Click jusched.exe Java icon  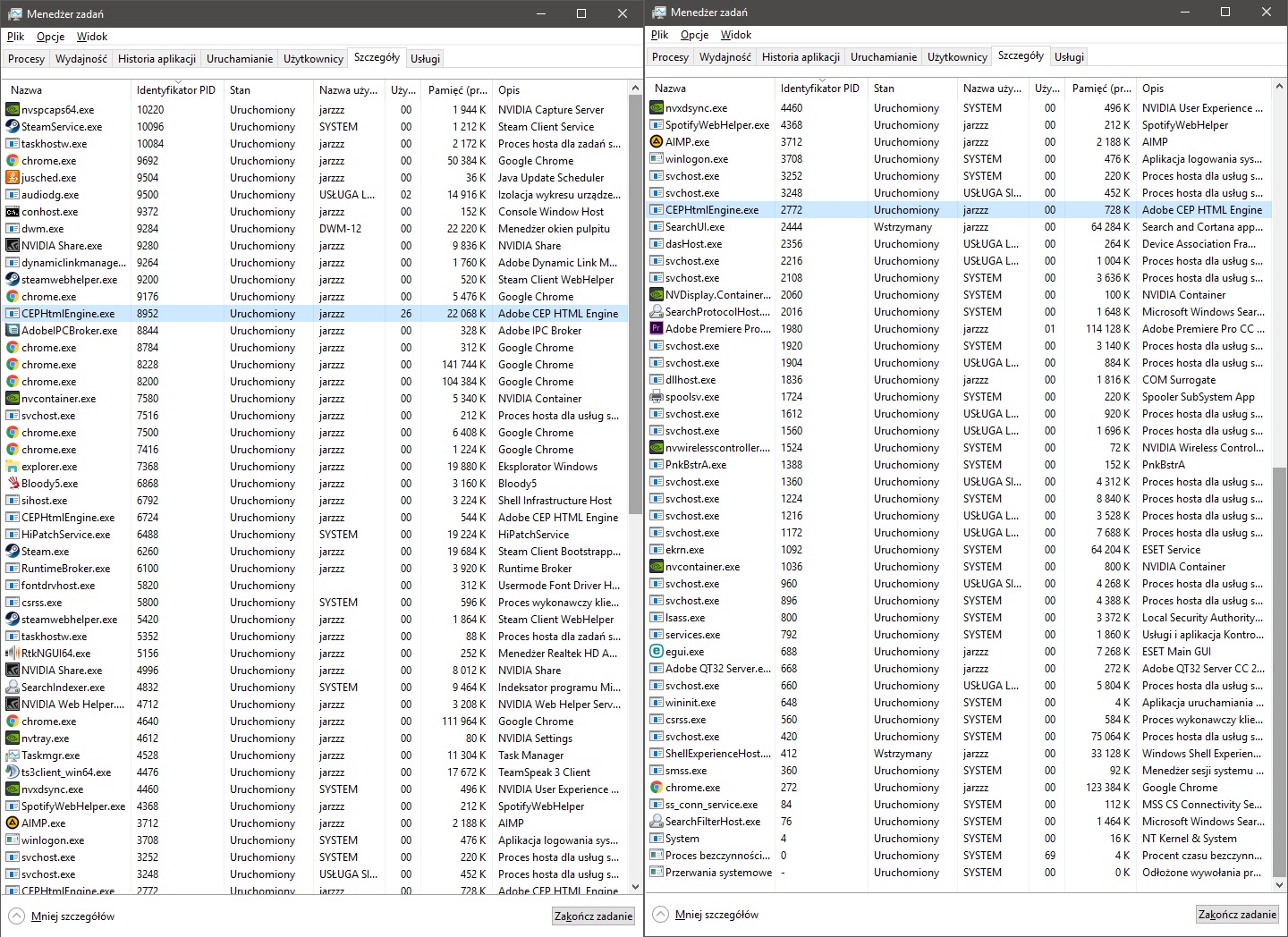click(x=13, y=178)
